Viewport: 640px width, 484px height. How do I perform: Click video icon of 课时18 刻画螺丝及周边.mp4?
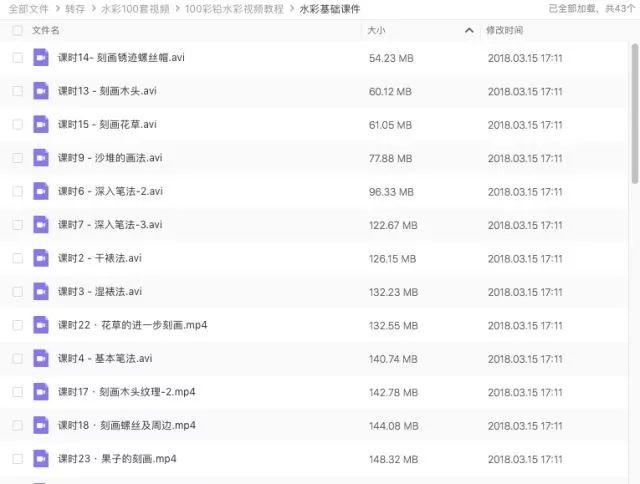[41, 426]
